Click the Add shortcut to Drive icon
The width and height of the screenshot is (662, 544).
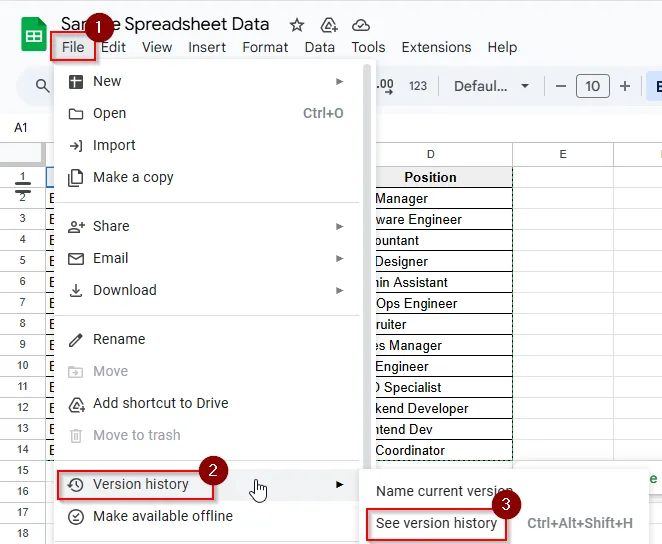(76, 404)
